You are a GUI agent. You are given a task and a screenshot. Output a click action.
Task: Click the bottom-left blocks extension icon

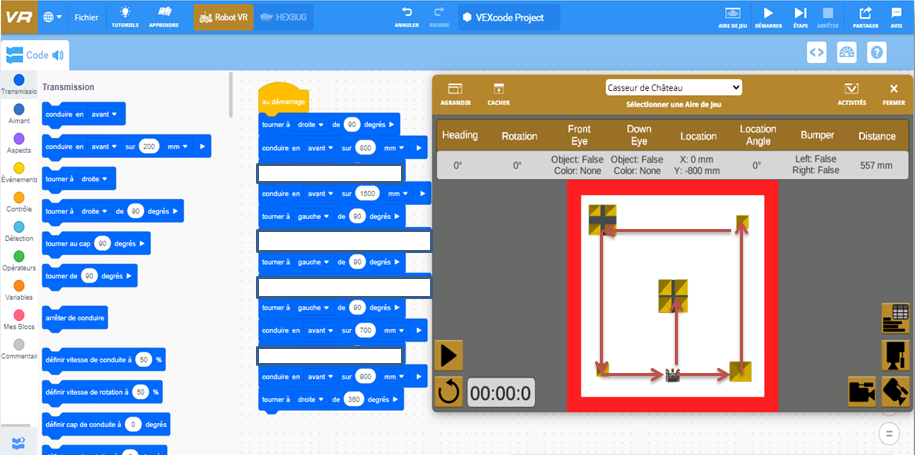[x=19, y=442]
